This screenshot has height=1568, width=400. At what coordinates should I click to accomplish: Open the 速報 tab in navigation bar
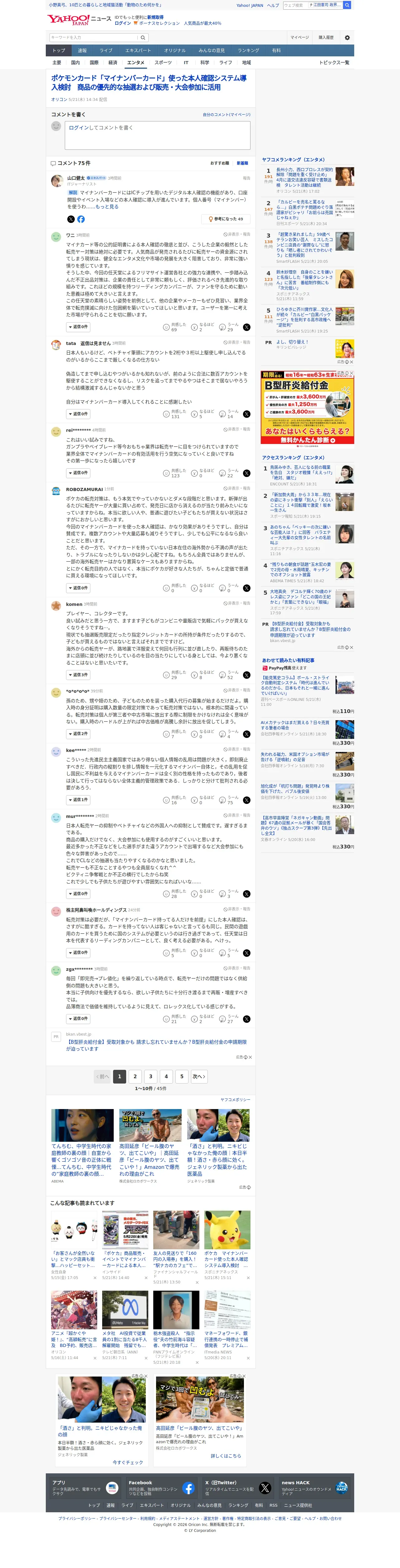(82, 50)
